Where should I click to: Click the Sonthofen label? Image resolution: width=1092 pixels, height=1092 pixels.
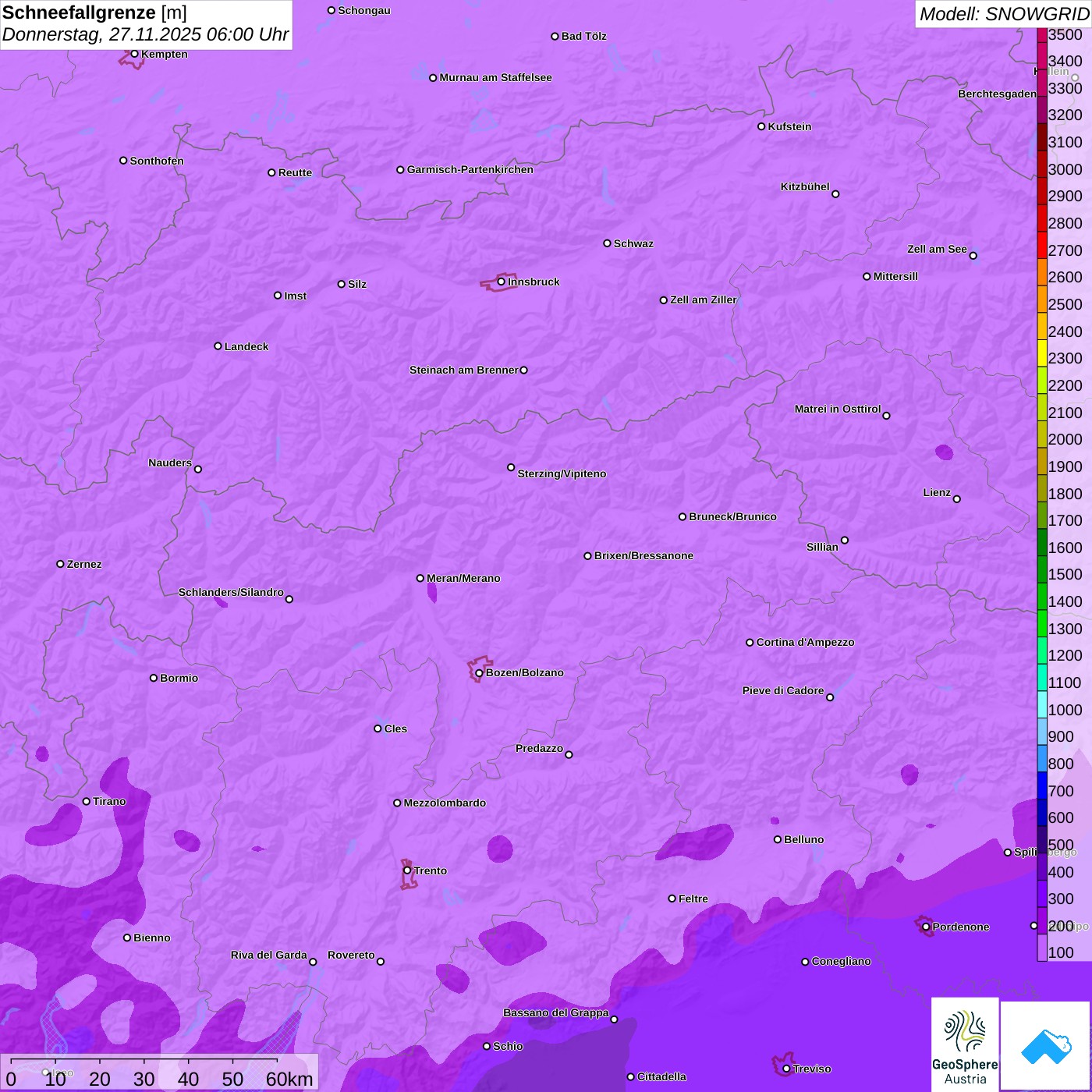click(157, 161)
